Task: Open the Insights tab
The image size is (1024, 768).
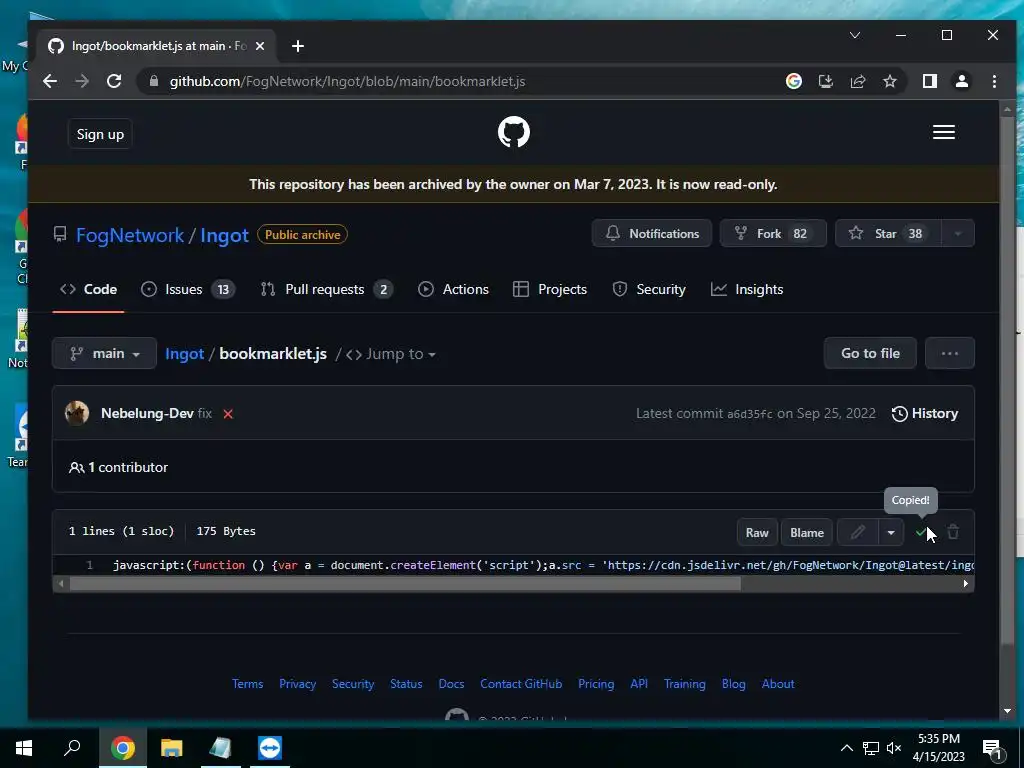Action: (747, 289)
